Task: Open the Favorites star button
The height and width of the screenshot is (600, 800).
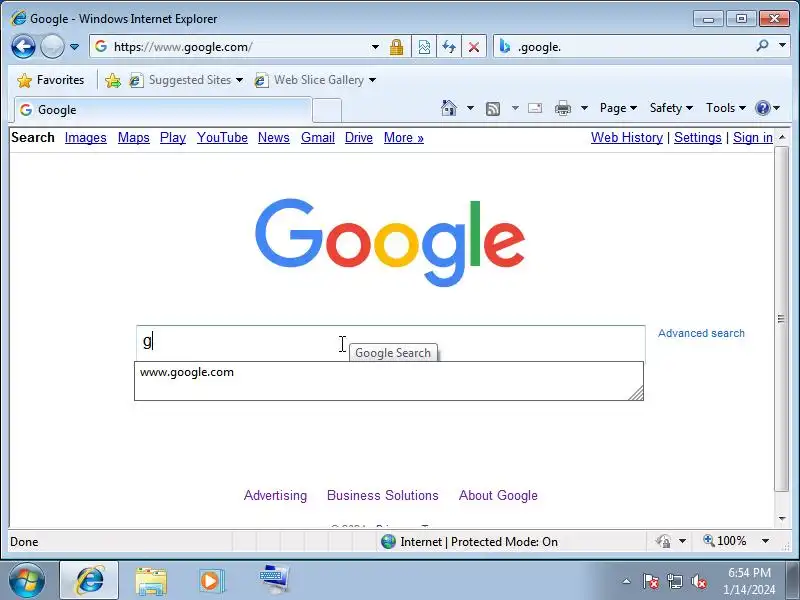Action: (50, 80)
